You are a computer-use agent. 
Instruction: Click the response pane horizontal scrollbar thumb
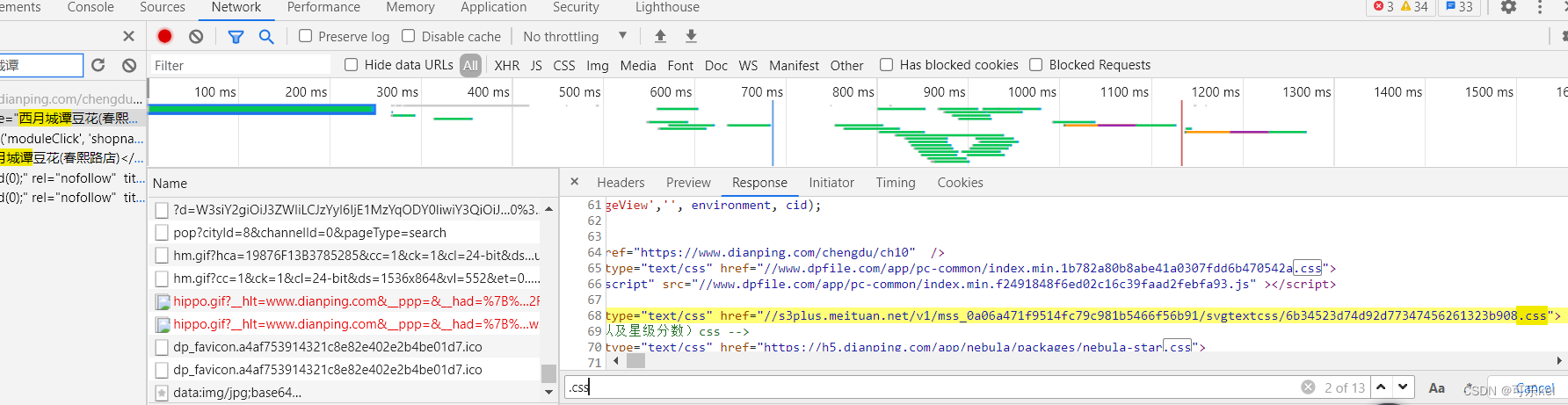635,360
